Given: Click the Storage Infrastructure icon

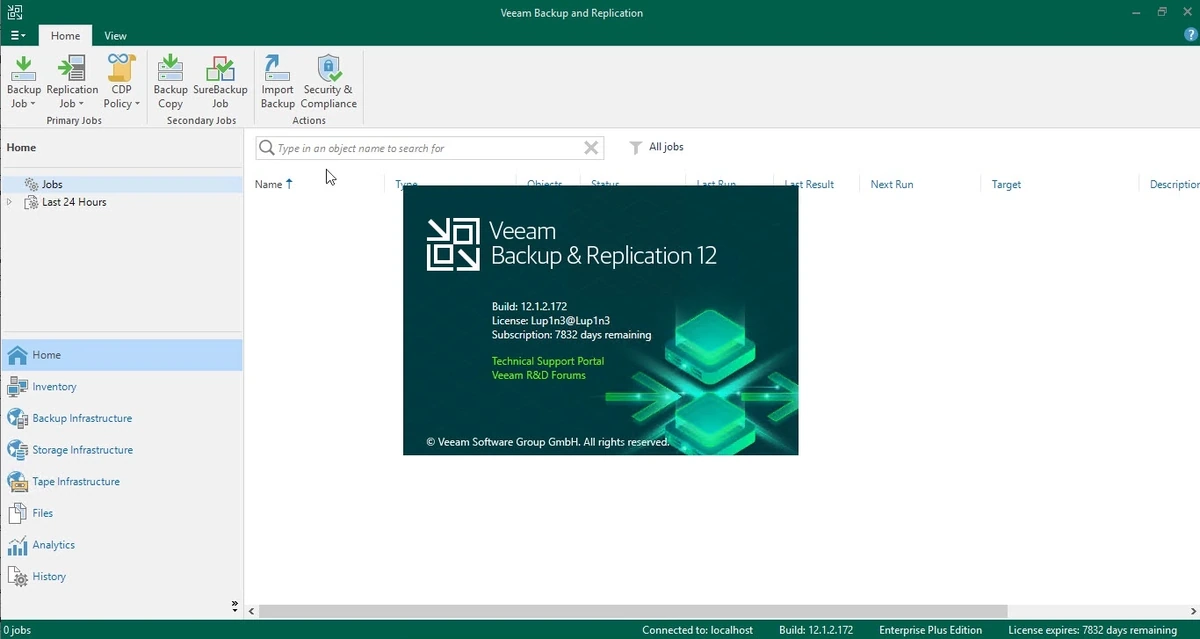Looking at the screenshot, I should tap(17, 450).
